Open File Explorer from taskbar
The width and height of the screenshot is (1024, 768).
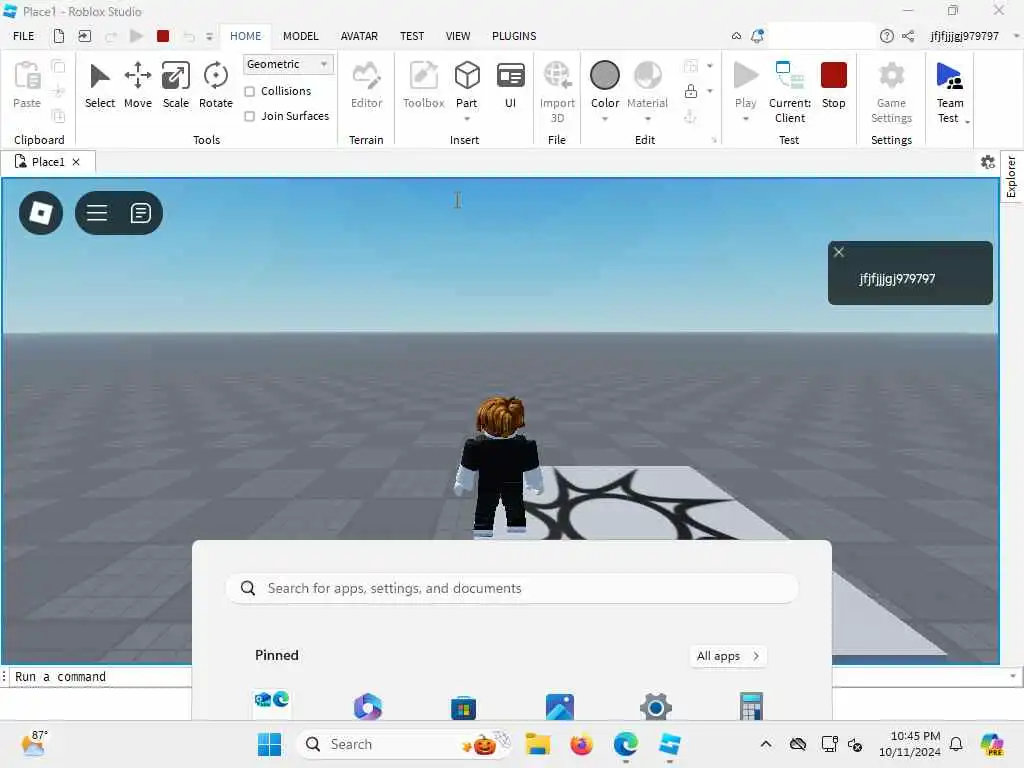coord(537,744)
